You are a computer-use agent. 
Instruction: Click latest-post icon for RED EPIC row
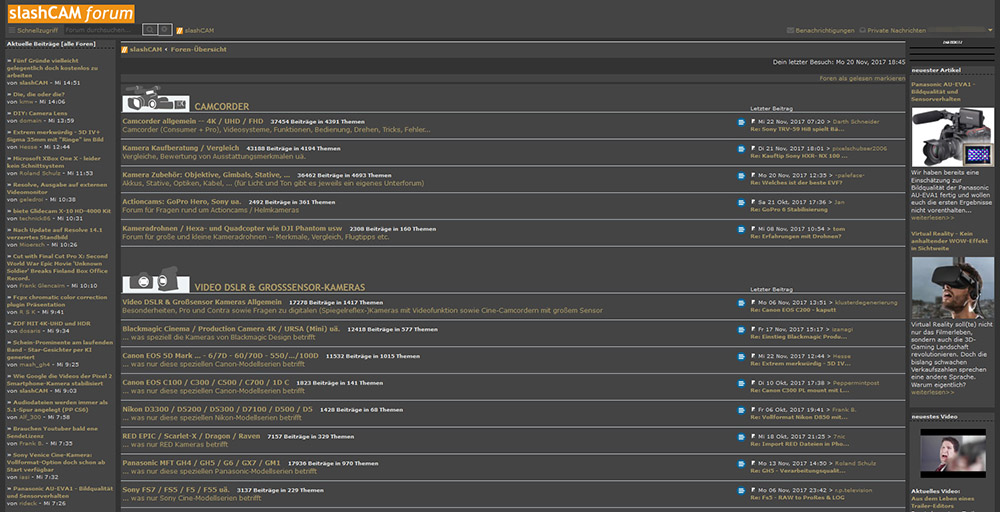[741, 437]
